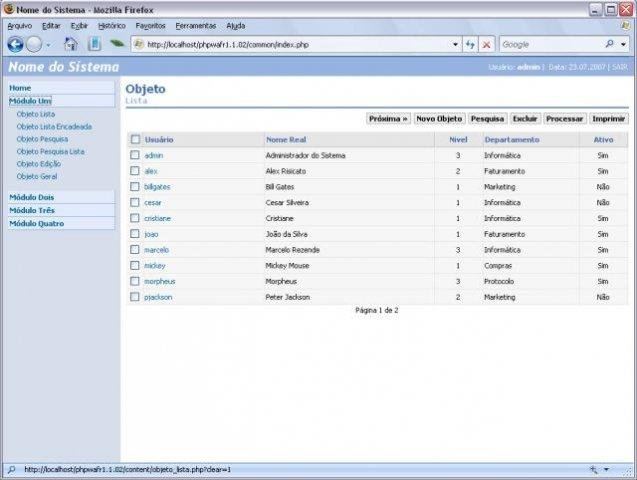Open the Arquivo menu

(20, 26)
